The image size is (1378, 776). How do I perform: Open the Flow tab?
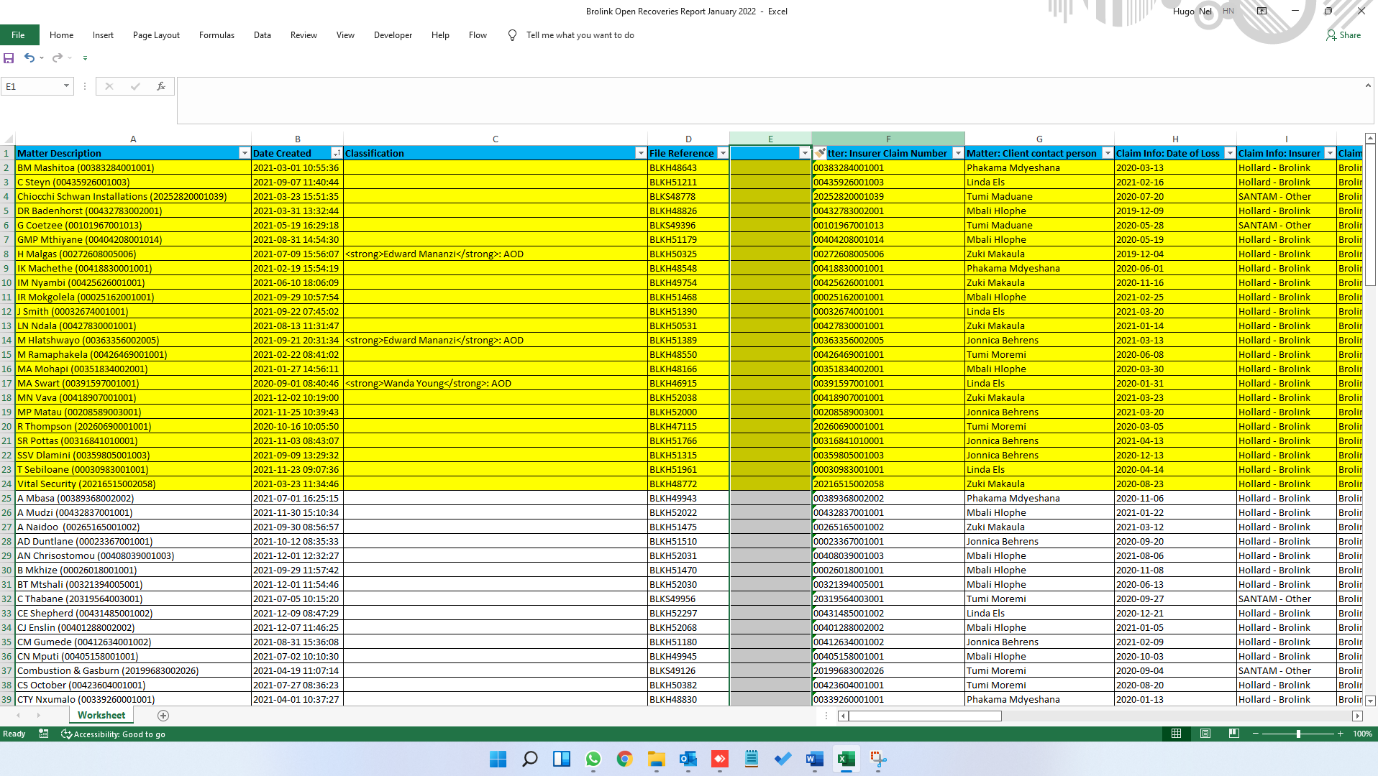pos(478,35)
